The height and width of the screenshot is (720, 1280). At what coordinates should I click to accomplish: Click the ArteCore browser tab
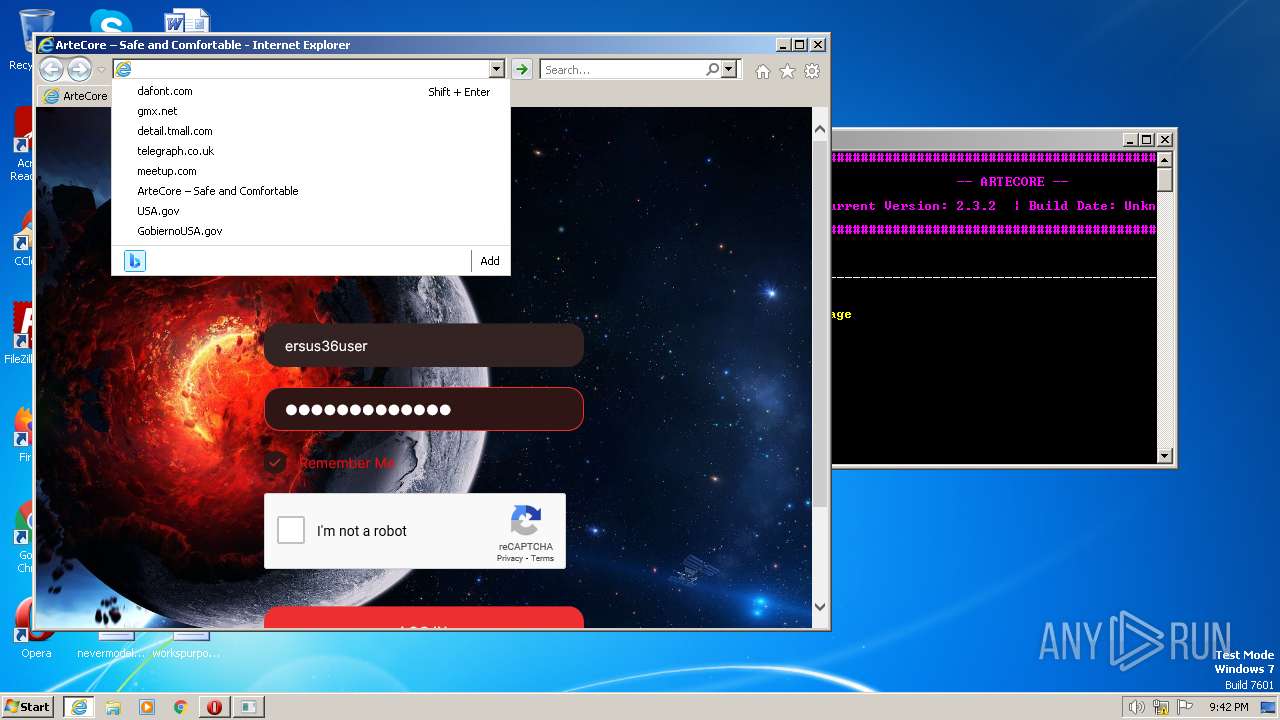pyautogui.click(x=75, y=96)
